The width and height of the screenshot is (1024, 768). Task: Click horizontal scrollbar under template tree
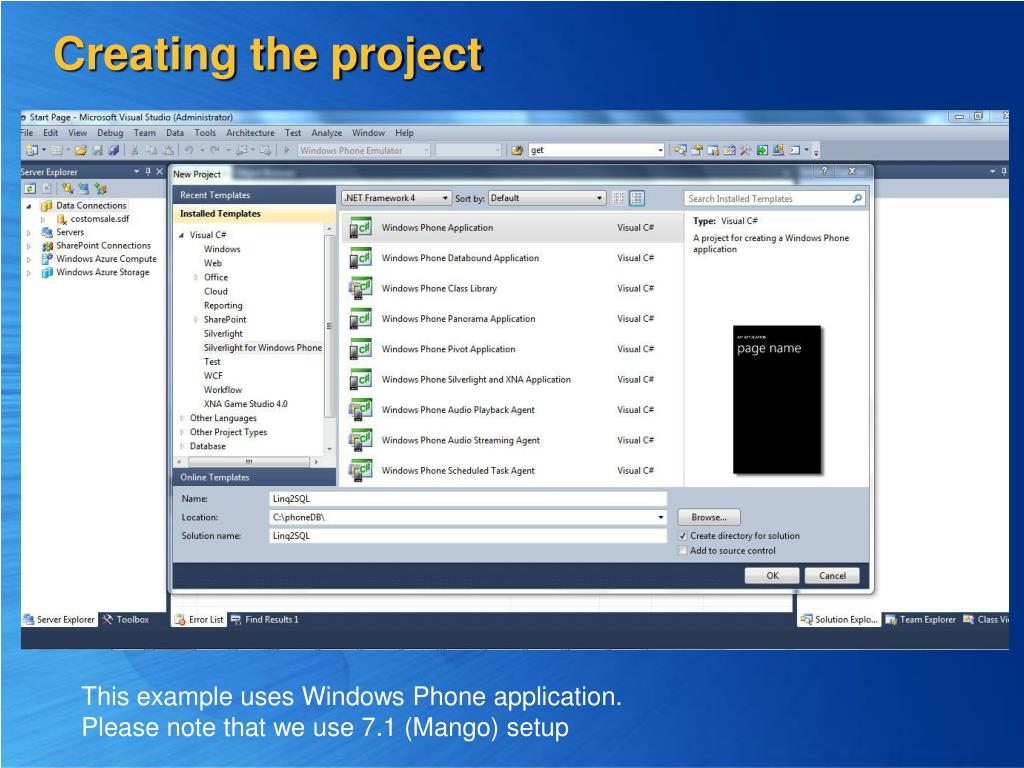point(249,462)
